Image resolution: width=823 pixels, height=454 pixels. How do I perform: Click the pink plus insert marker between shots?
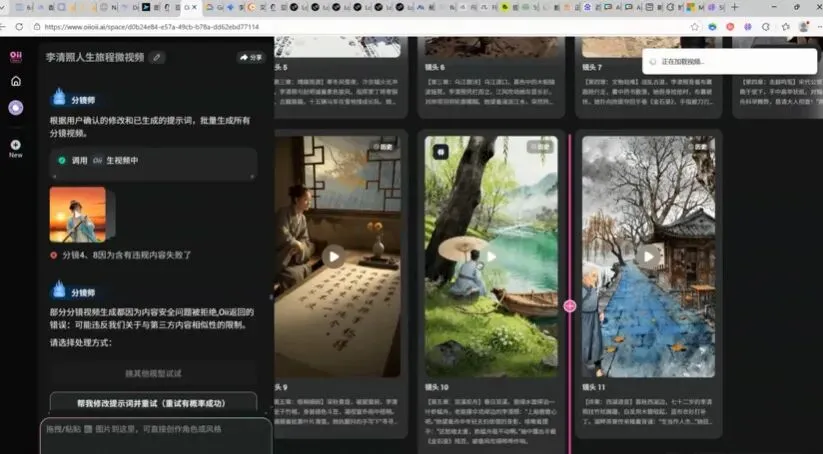pos(569,306)
